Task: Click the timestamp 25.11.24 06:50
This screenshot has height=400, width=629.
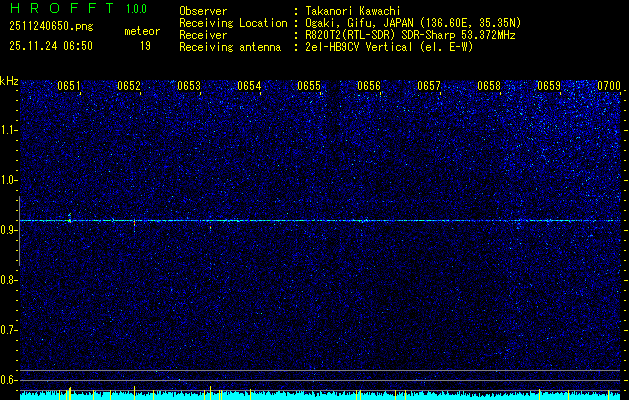Action: (51, 46)
